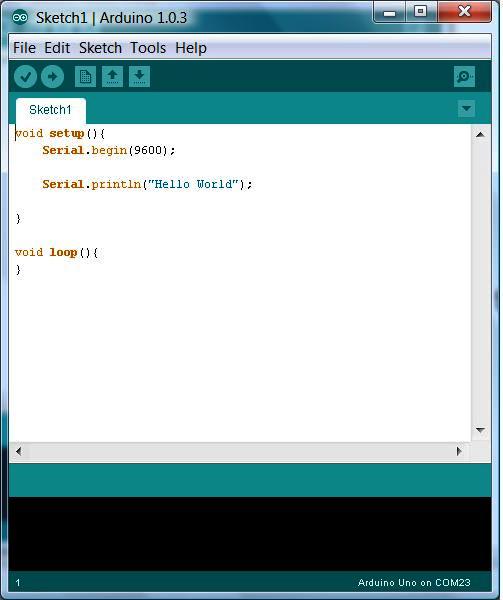The width and height of the screenshot is (503, 600).
Task: Place cursor on Serial.begin(9600) line
Action: tap(109, 150)
